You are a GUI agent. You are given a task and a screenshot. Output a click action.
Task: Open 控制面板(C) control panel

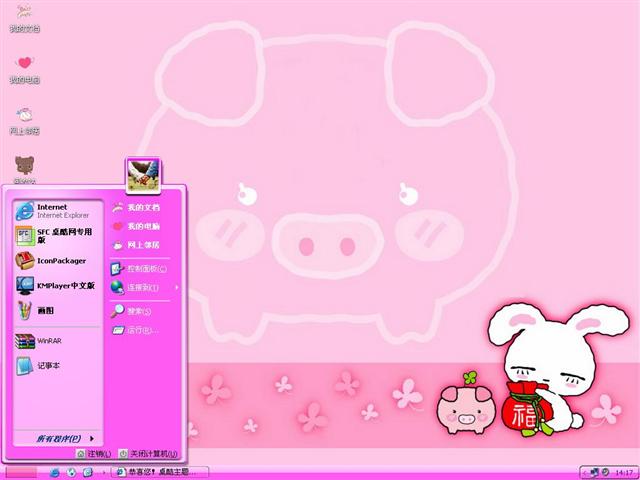click(141, 269)
